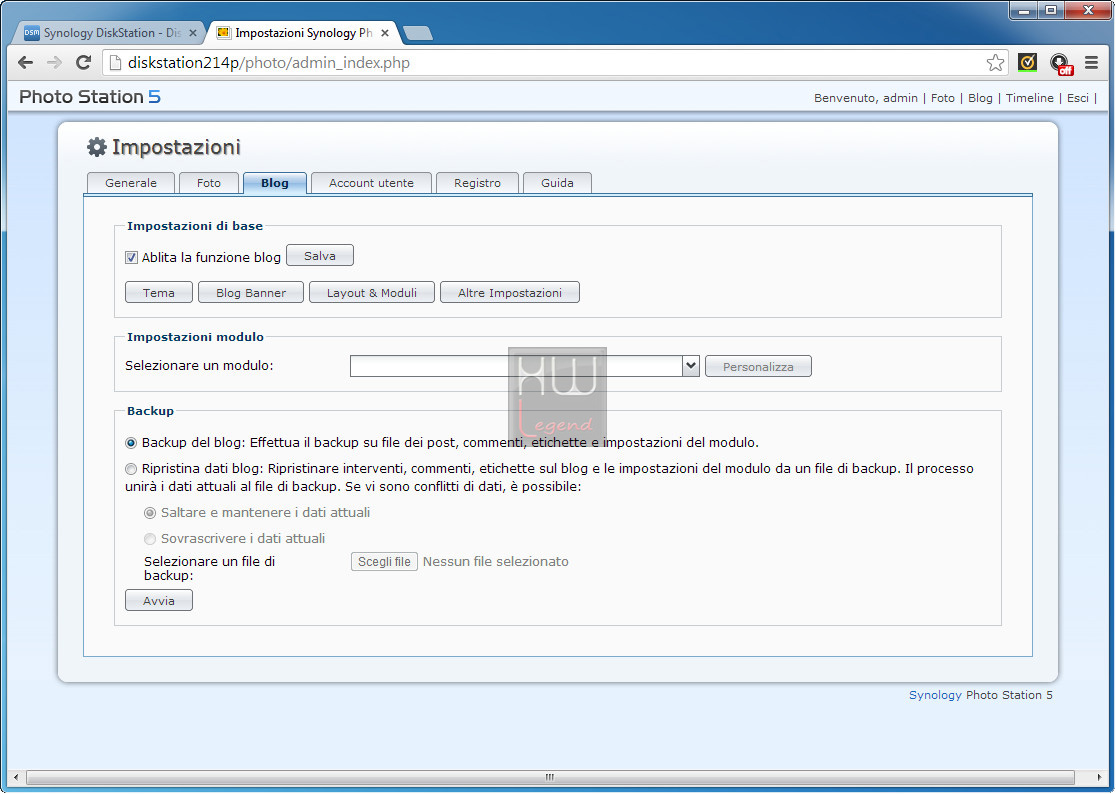This screenshot has height=794, width=1116.
Task: Select the Blog settings tab
Action: coord(275,183)
